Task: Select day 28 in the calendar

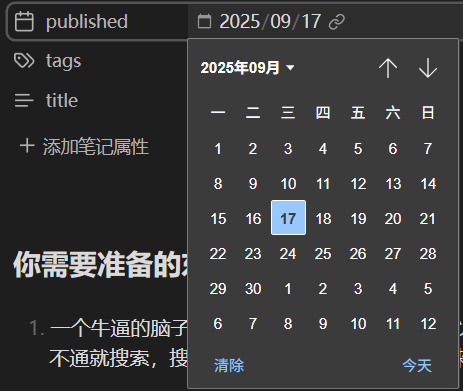Action: pos(428,254)
